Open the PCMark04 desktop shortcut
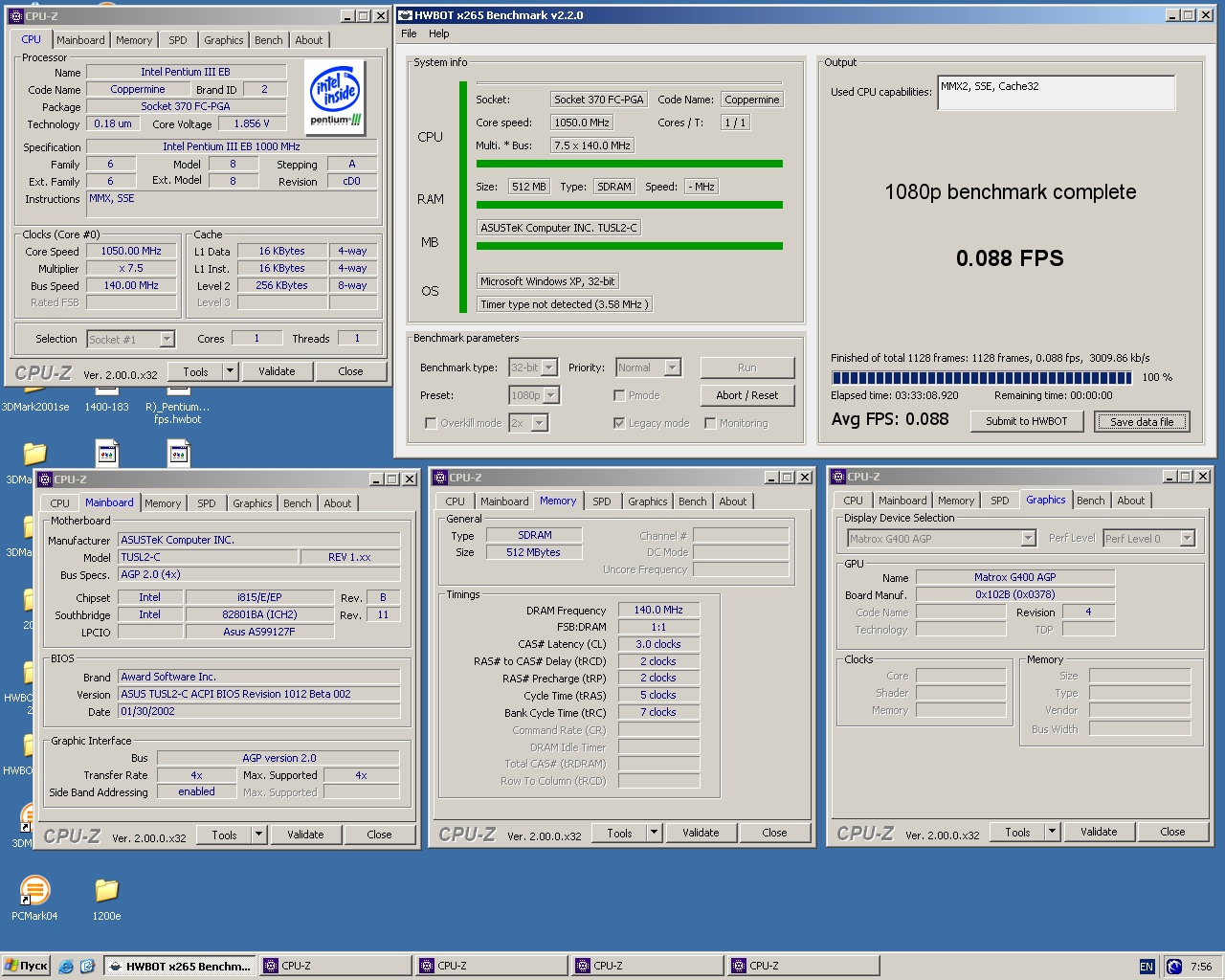Image resolution: width=1225 pixels, height=980 pixels. (x=34, y=899)
